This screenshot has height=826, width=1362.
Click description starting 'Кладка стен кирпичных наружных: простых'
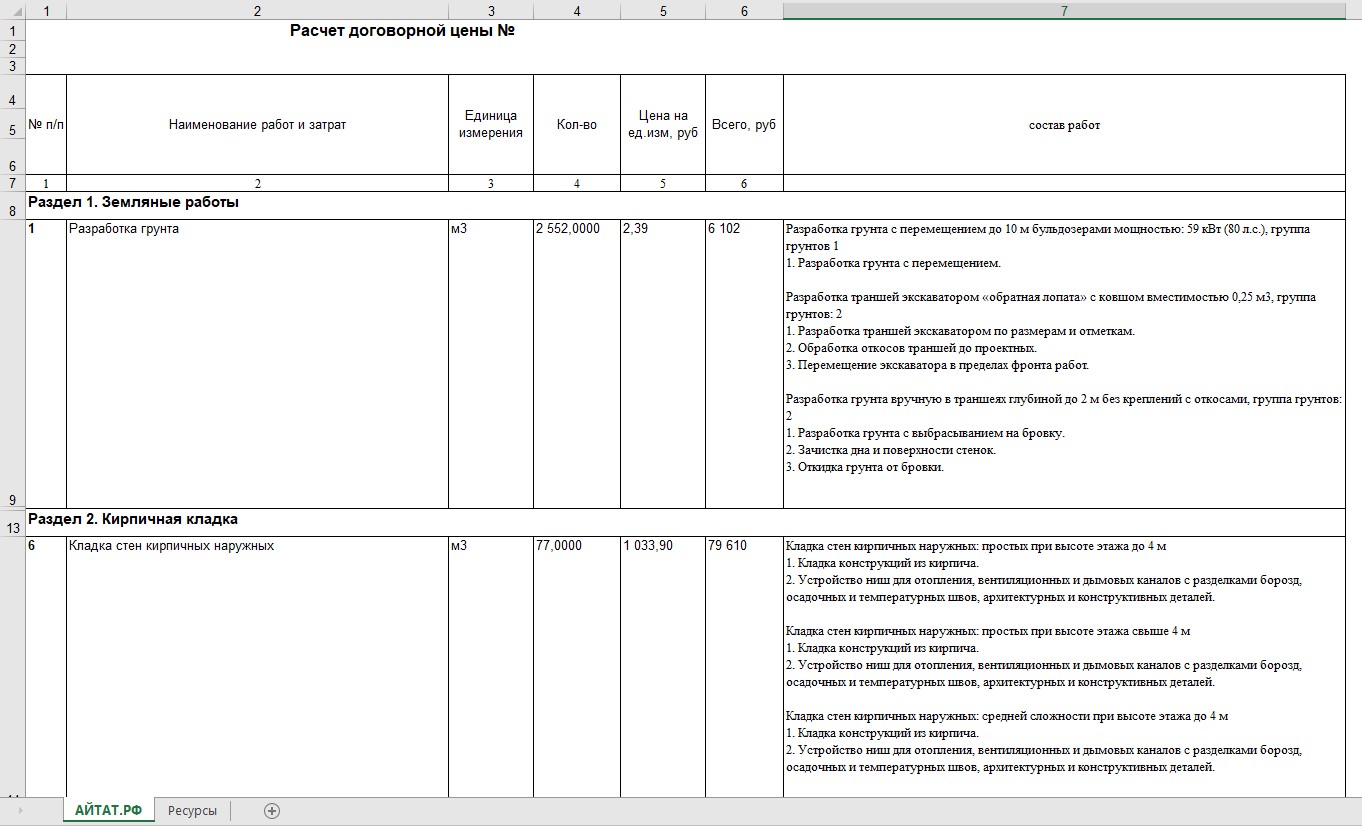1064,667
